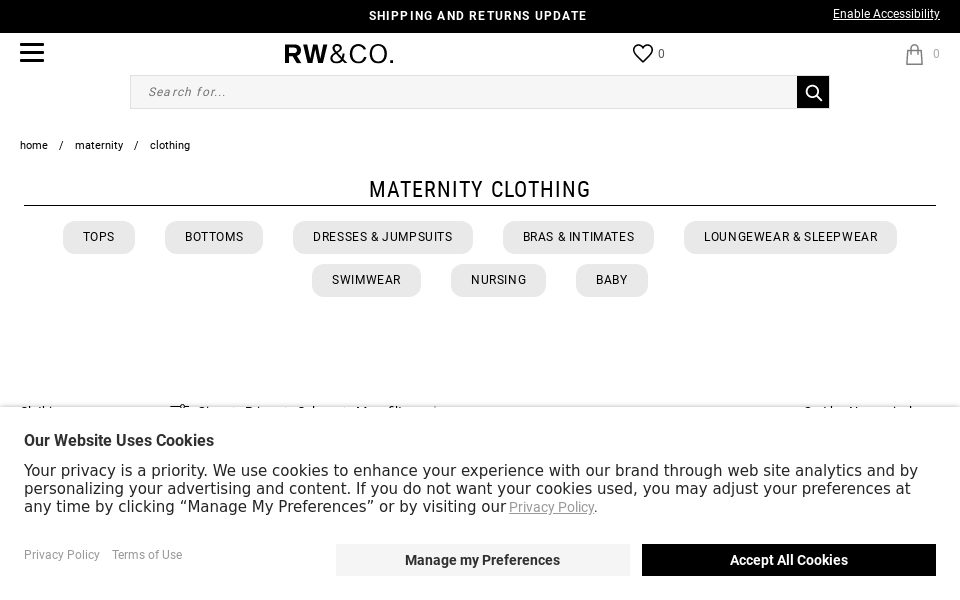Click the Enable Accessibility link
This screenshot has width=960, height=600.
click(x=886, y=14)
